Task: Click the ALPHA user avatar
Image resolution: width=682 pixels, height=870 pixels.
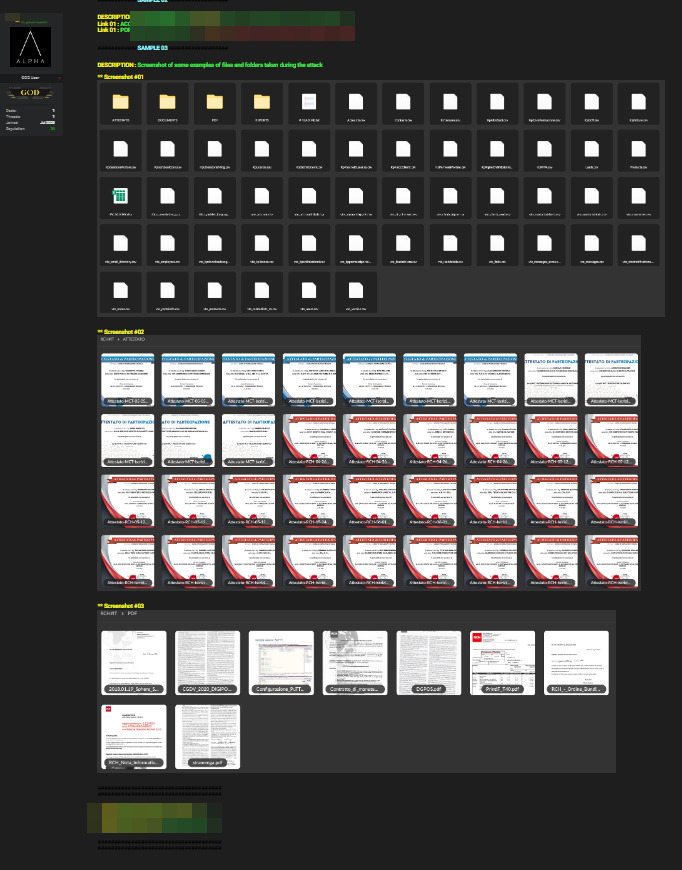Action: 30,47
